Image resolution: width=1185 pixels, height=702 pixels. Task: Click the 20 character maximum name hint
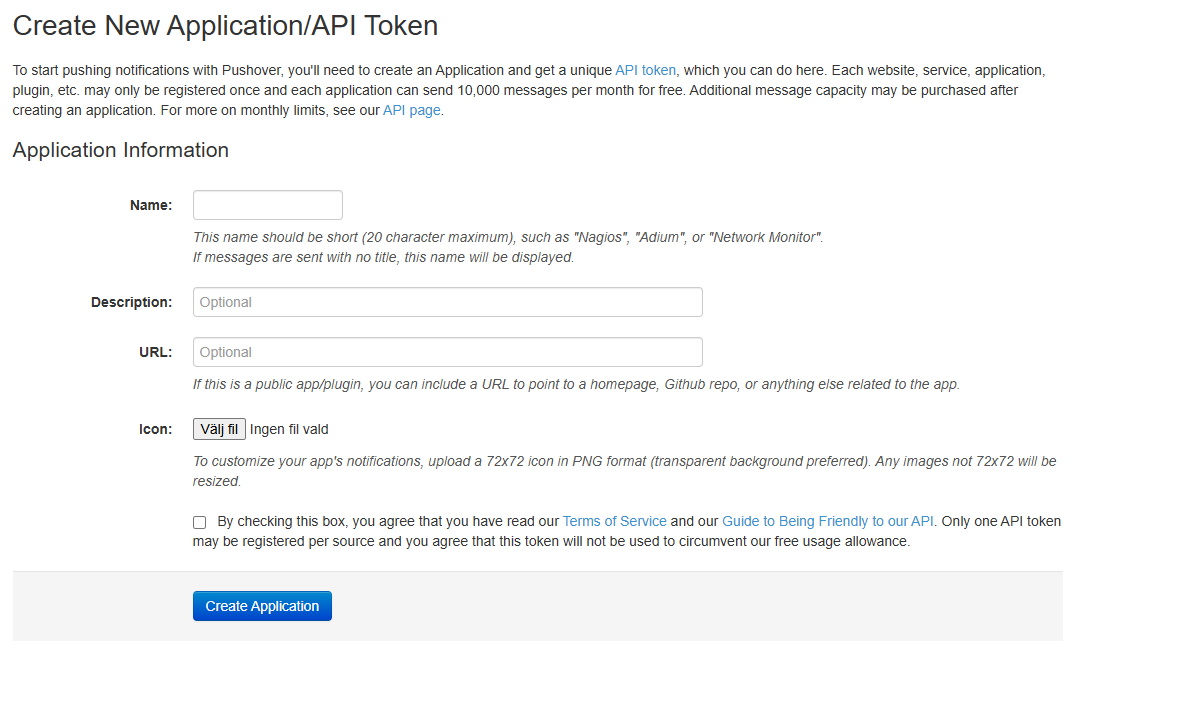tap(507, 238)
